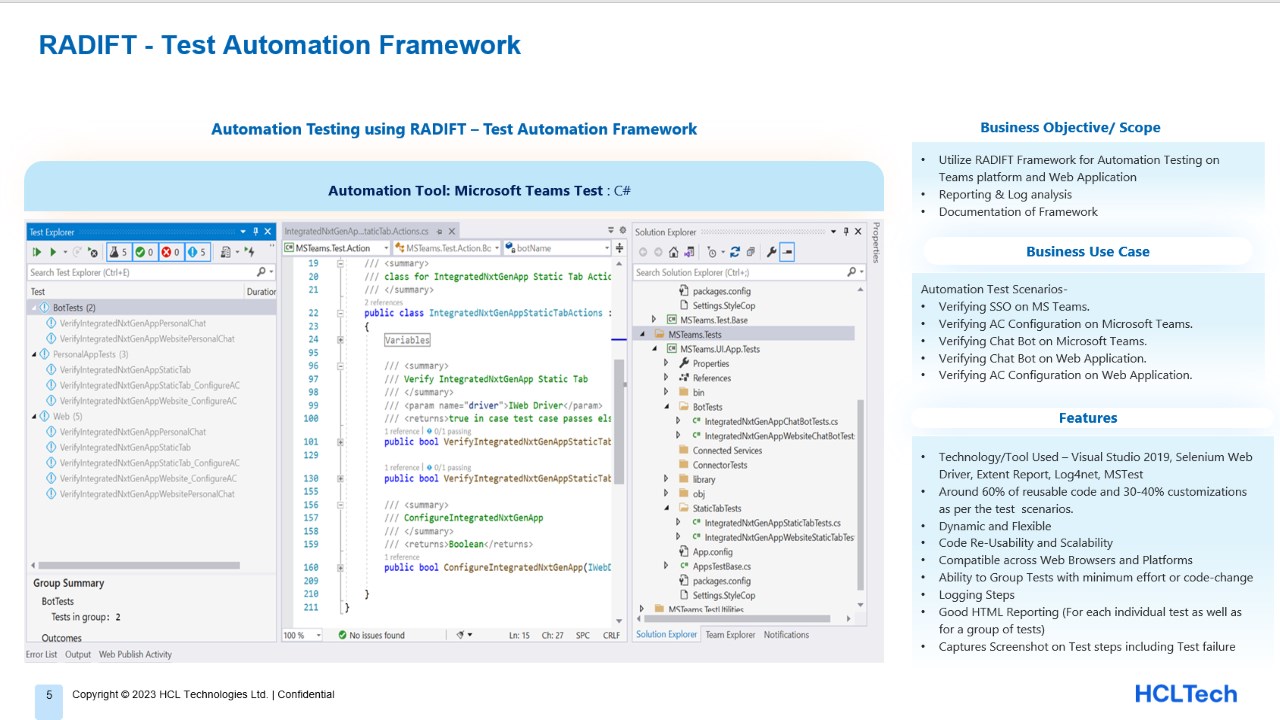Screen dimensions: 1280x720
Task: Select VerifyIntegratedNxtGenAppWebsite_ConfigureAC under Web
Action: tap(148, 478)
